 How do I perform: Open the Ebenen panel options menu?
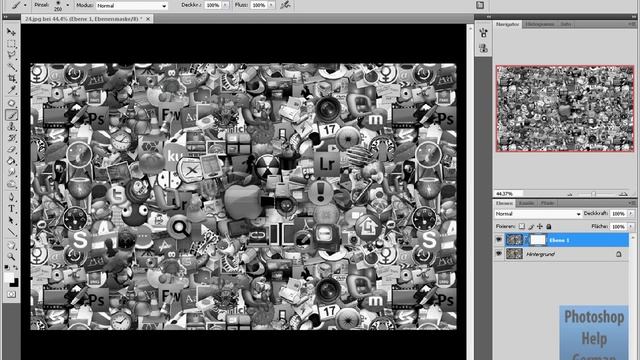(632, 203)
